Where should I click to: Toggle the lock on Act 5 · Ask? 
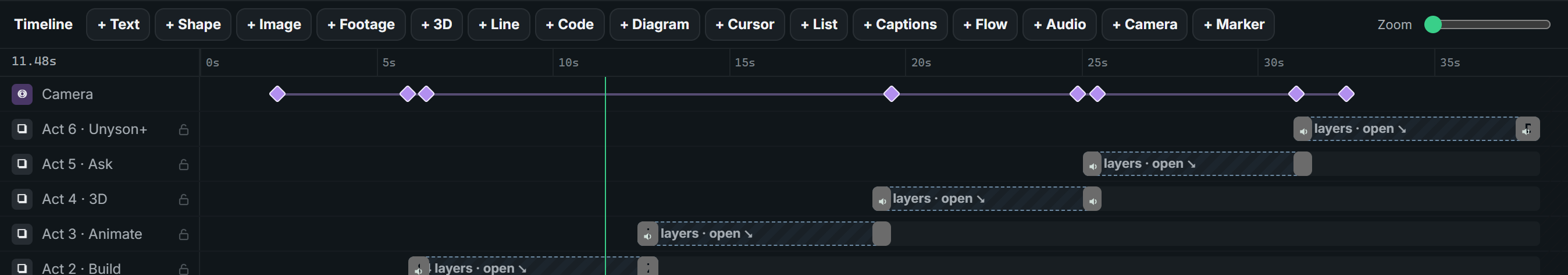tap(183, 164)
